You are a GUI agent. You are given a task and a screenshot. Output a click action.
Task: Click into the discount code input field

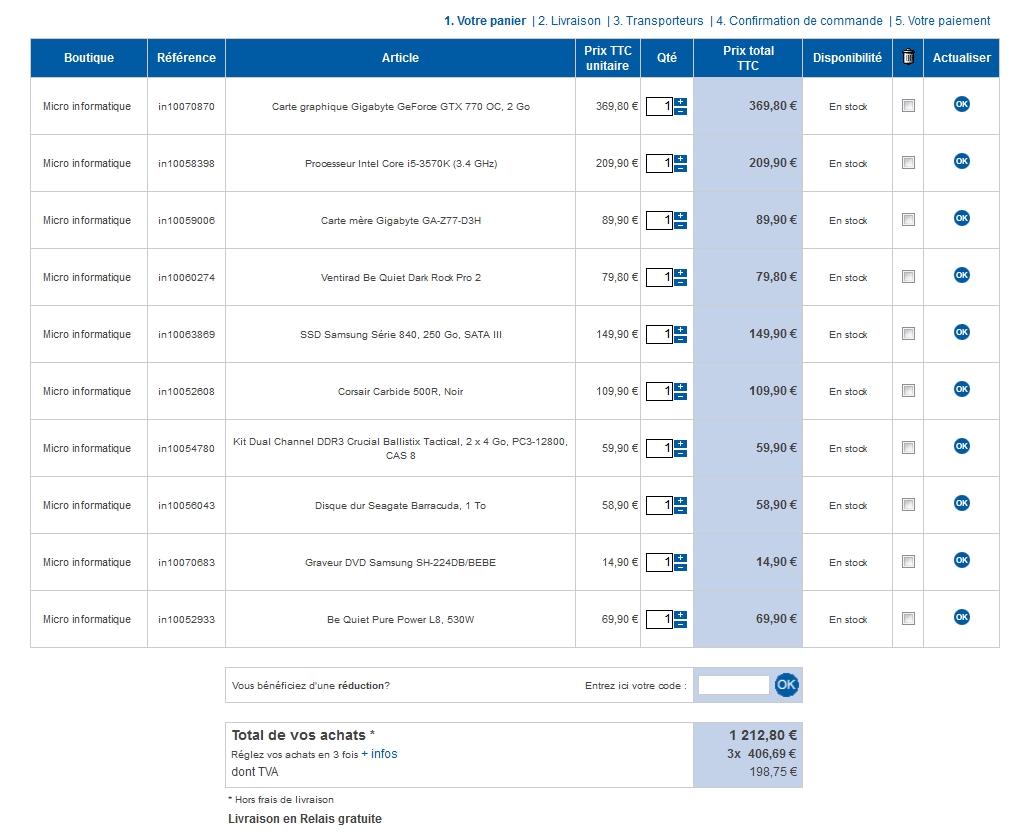pyautogui.click(x=734, y=685)
